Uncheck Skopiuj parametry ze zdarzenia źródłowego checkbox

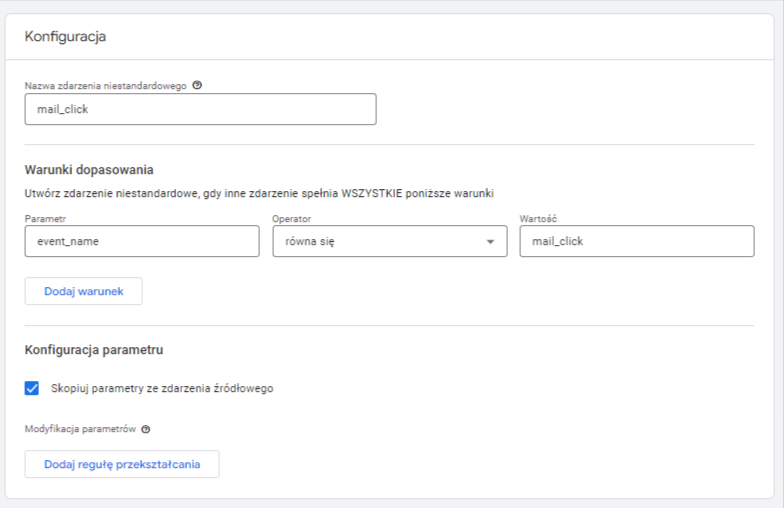tap(32, 388)
